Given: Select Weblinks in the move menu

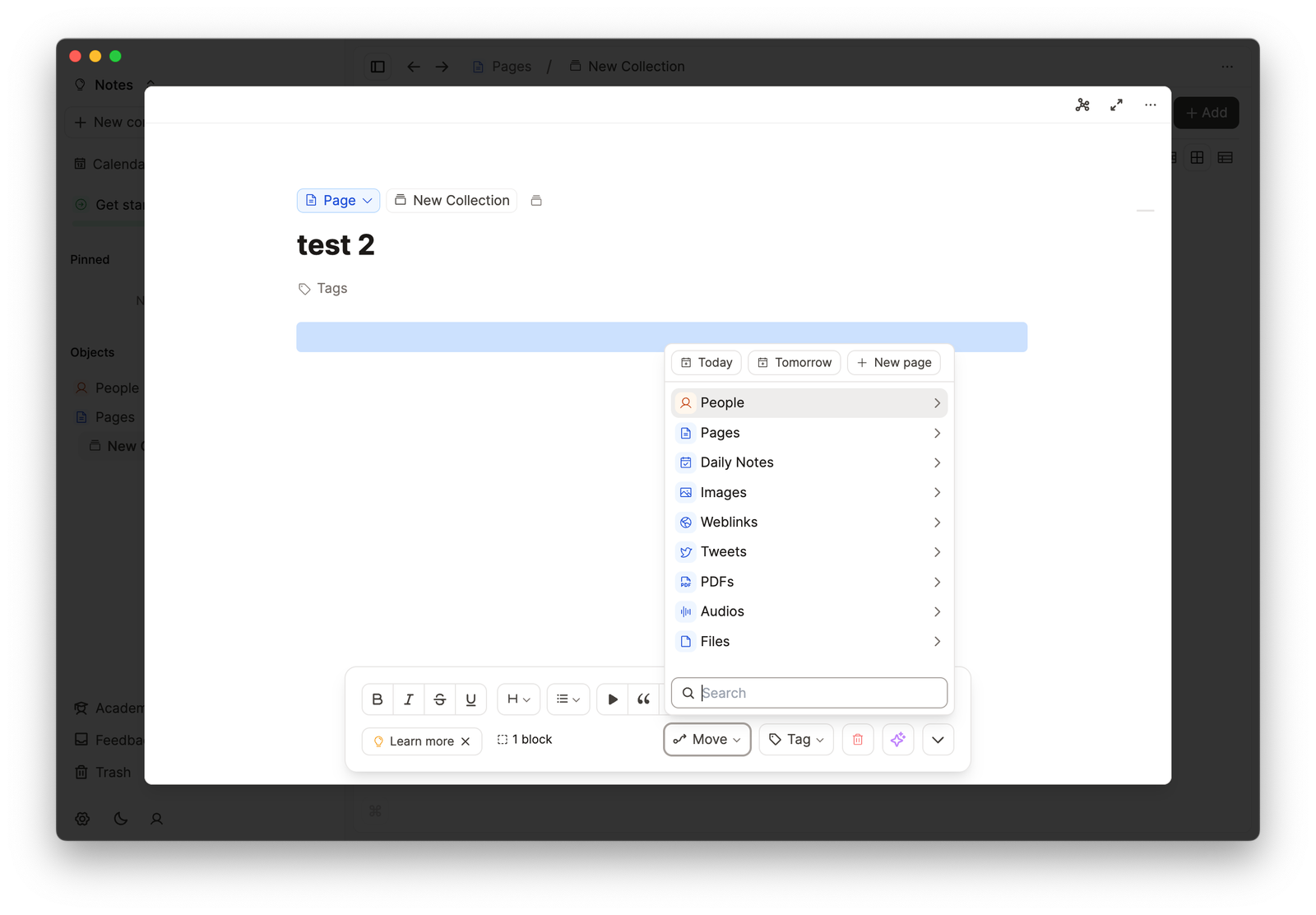Looking at the screenshot, I should point(809,523).
